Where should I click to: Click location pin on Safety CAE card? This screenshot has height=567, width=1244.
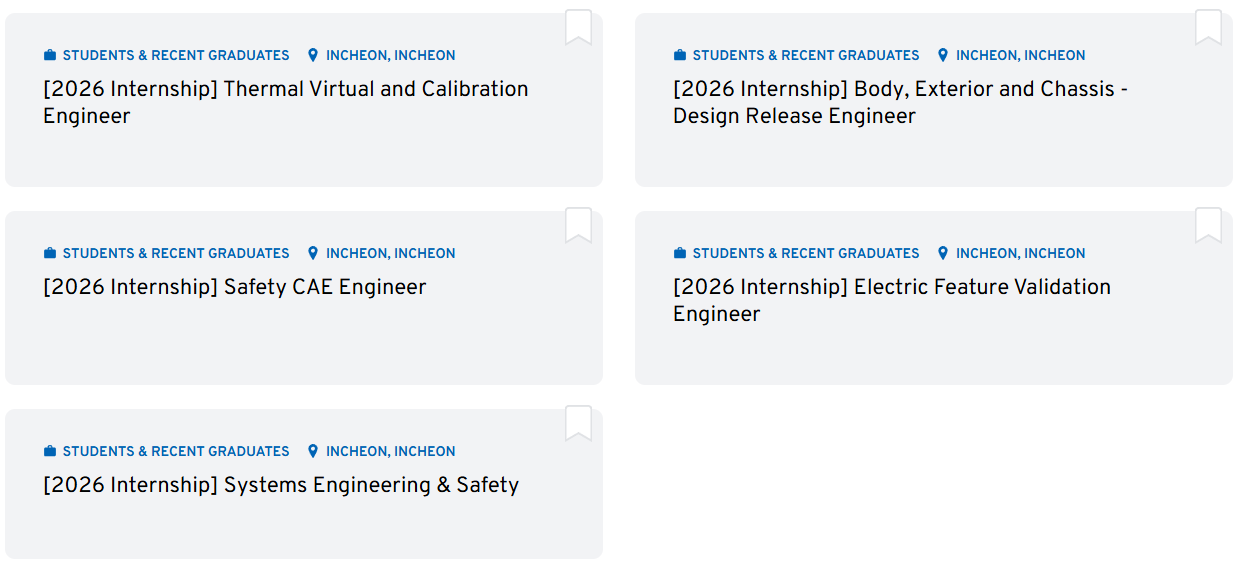pyautogui.click(x=313, y=254)
